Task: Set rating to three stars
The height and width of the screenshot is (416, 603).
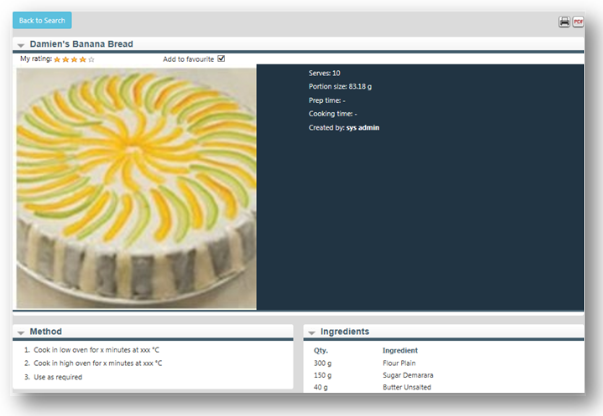Action: pyautogui.click(x=74, y=59)
